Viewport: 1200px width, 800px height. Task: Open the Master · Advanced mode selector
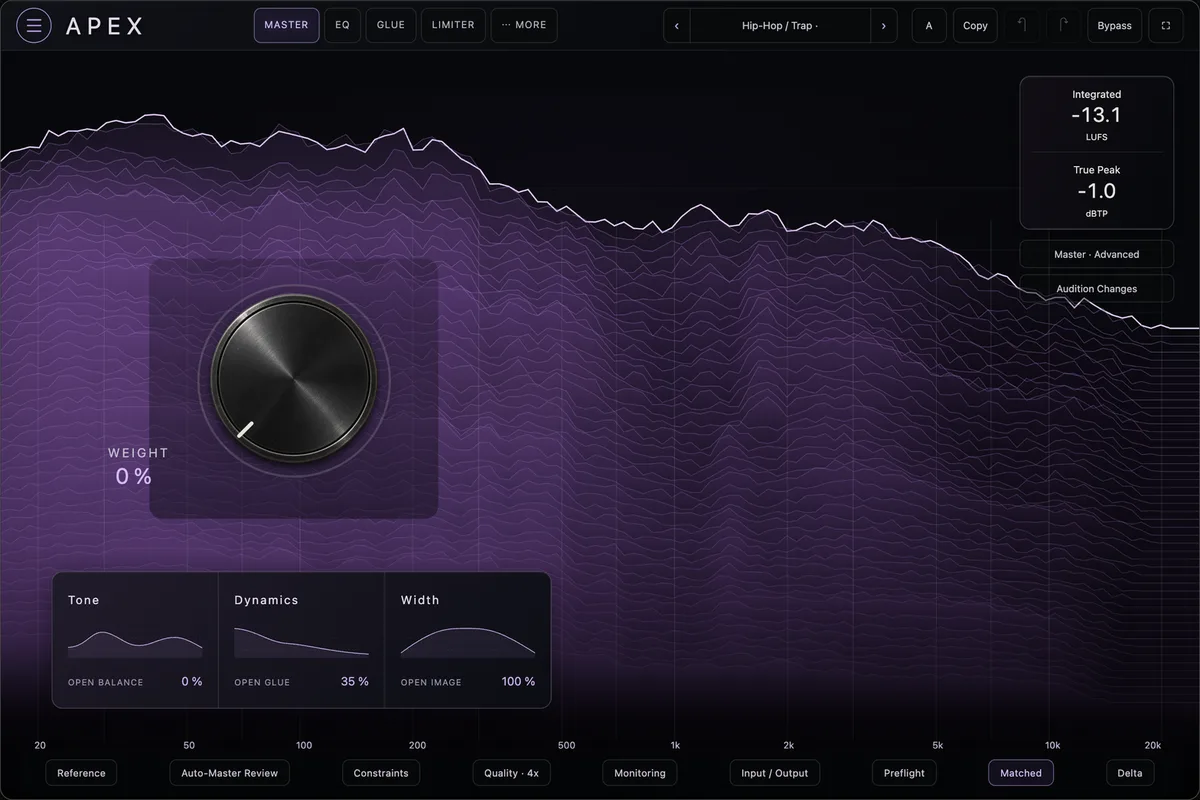[1097, 254]
